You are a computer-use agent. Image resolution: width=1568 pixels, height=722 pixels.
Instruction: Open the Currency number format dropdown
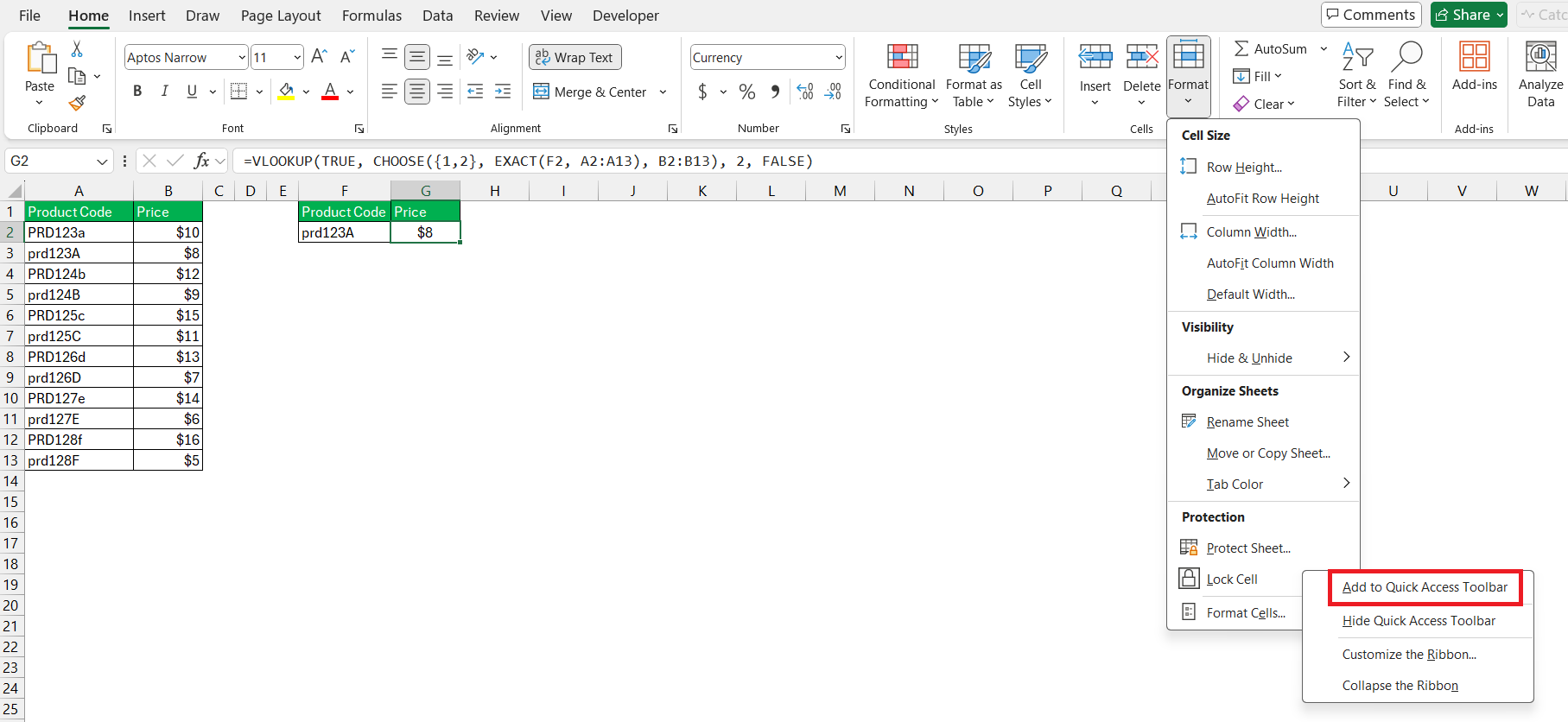click(838, 58)
